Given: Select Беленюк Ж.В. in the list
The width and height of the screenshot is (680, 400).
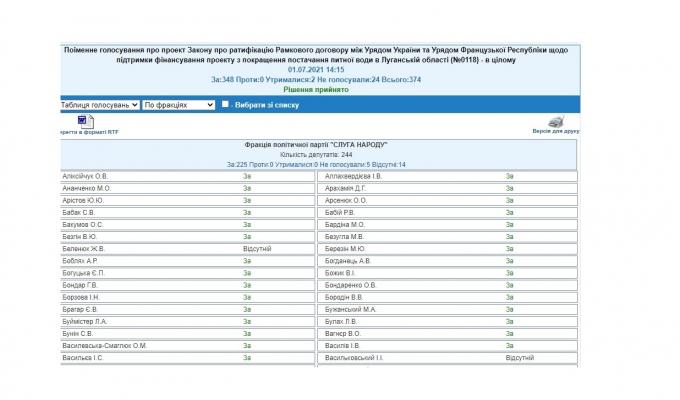Looking at the screenshot, I should click(x=83, y=249).
